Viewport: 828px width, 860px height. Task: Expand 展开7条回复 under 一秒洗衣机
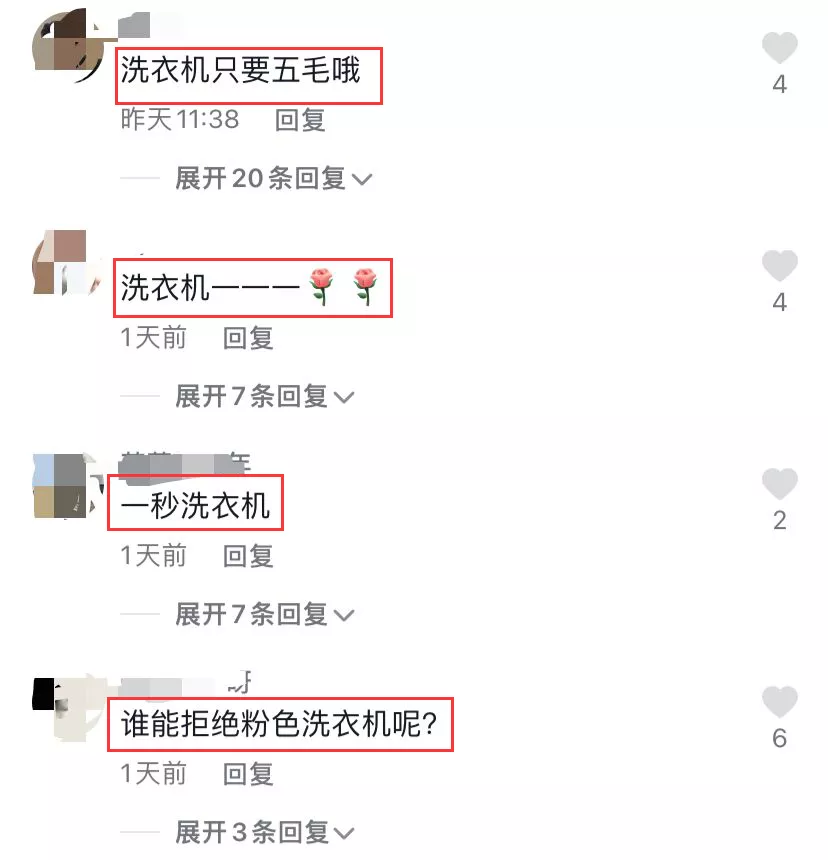(x=264, y=614)
